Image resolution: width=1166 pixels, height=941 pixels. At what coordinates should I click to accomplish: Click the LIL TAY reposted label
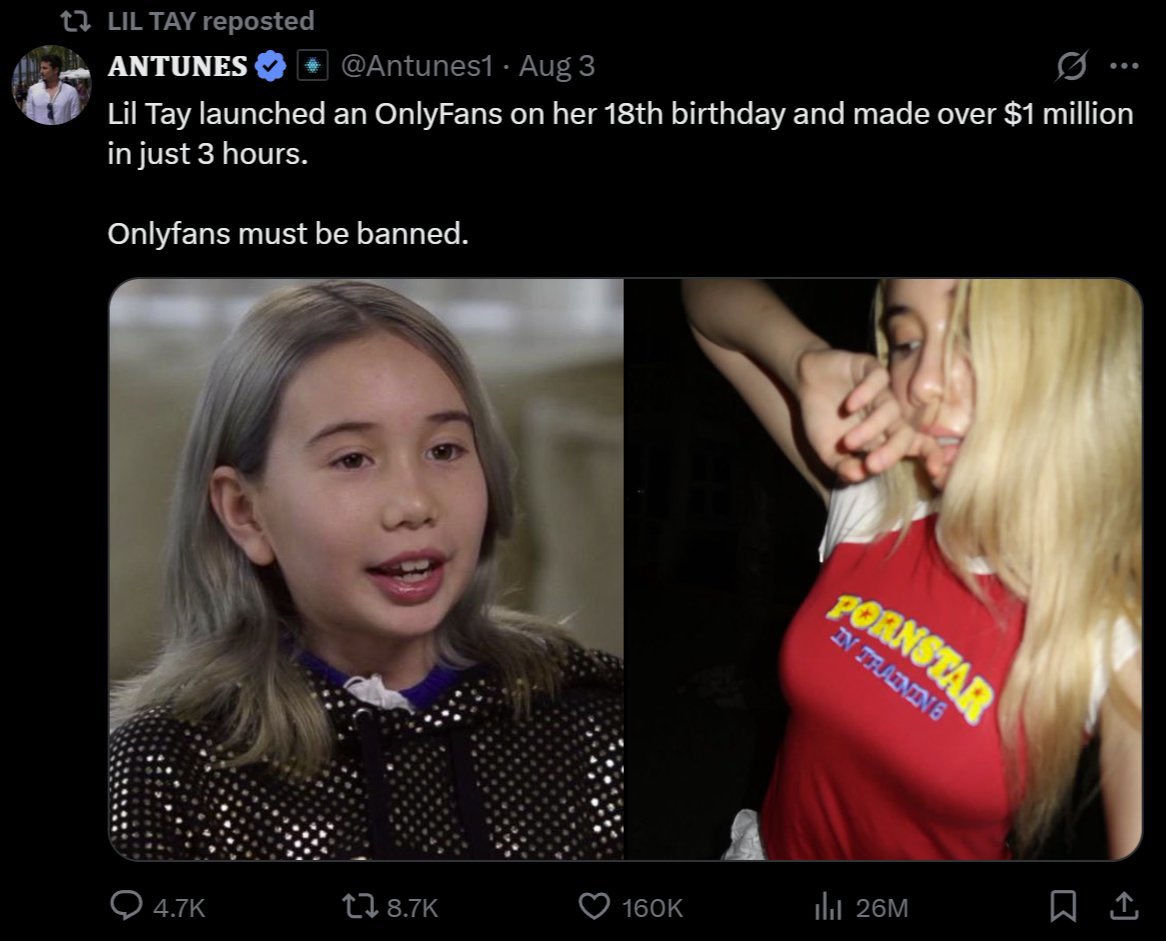coord(210,21)
